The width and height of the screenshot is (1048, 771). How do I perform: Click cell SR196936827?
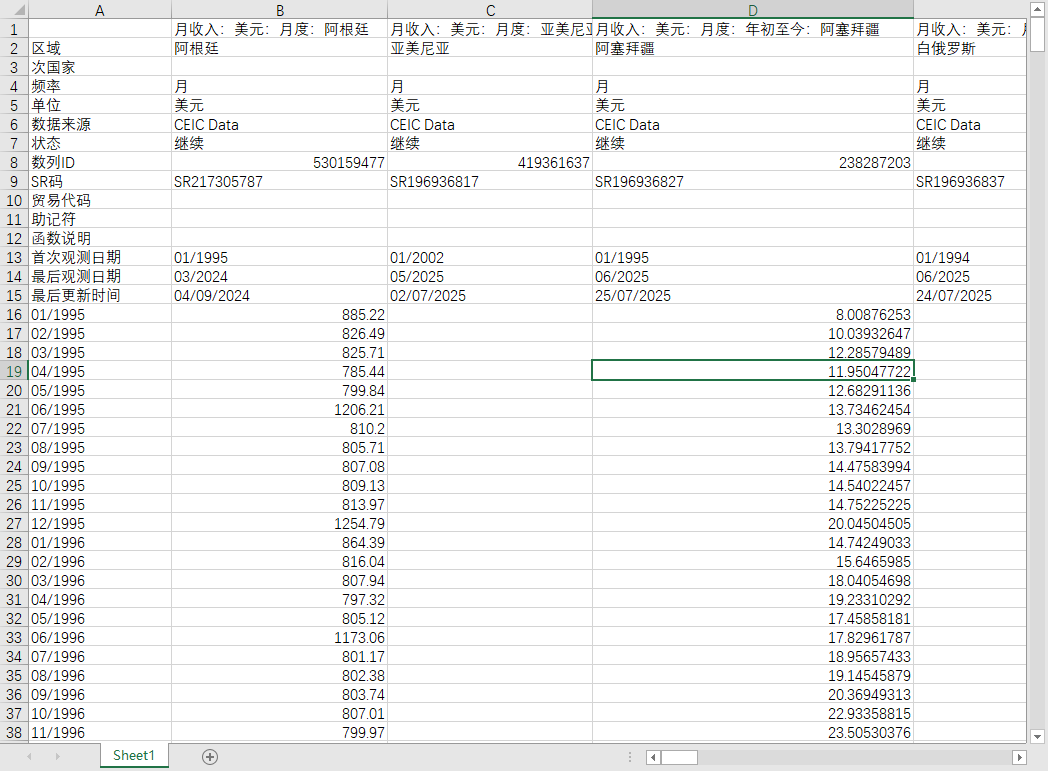pyautogui.click(x=753, y=181)
